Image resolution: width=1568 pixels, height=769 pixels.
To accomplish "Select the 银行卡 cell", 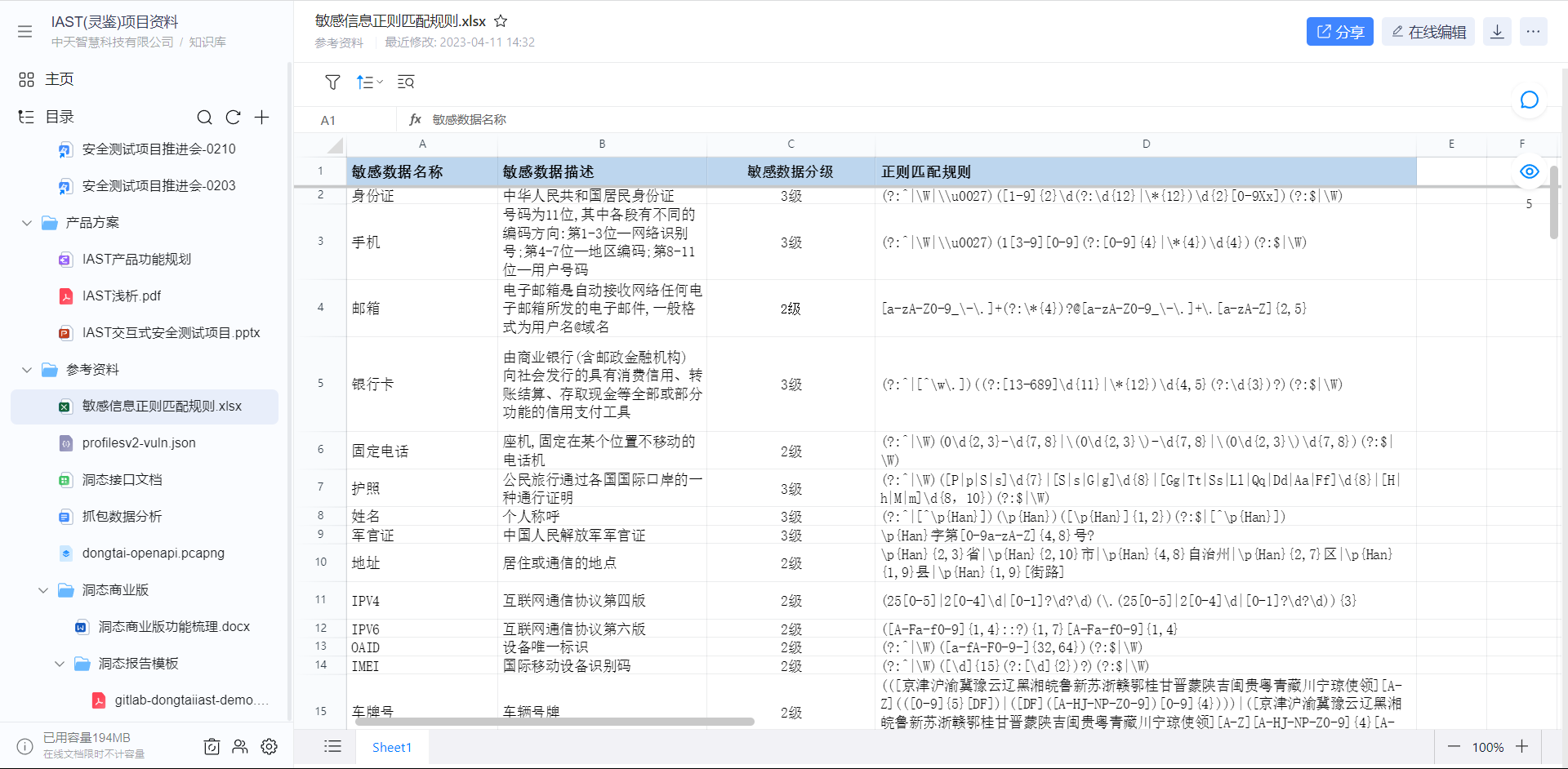I will (422, 384).
